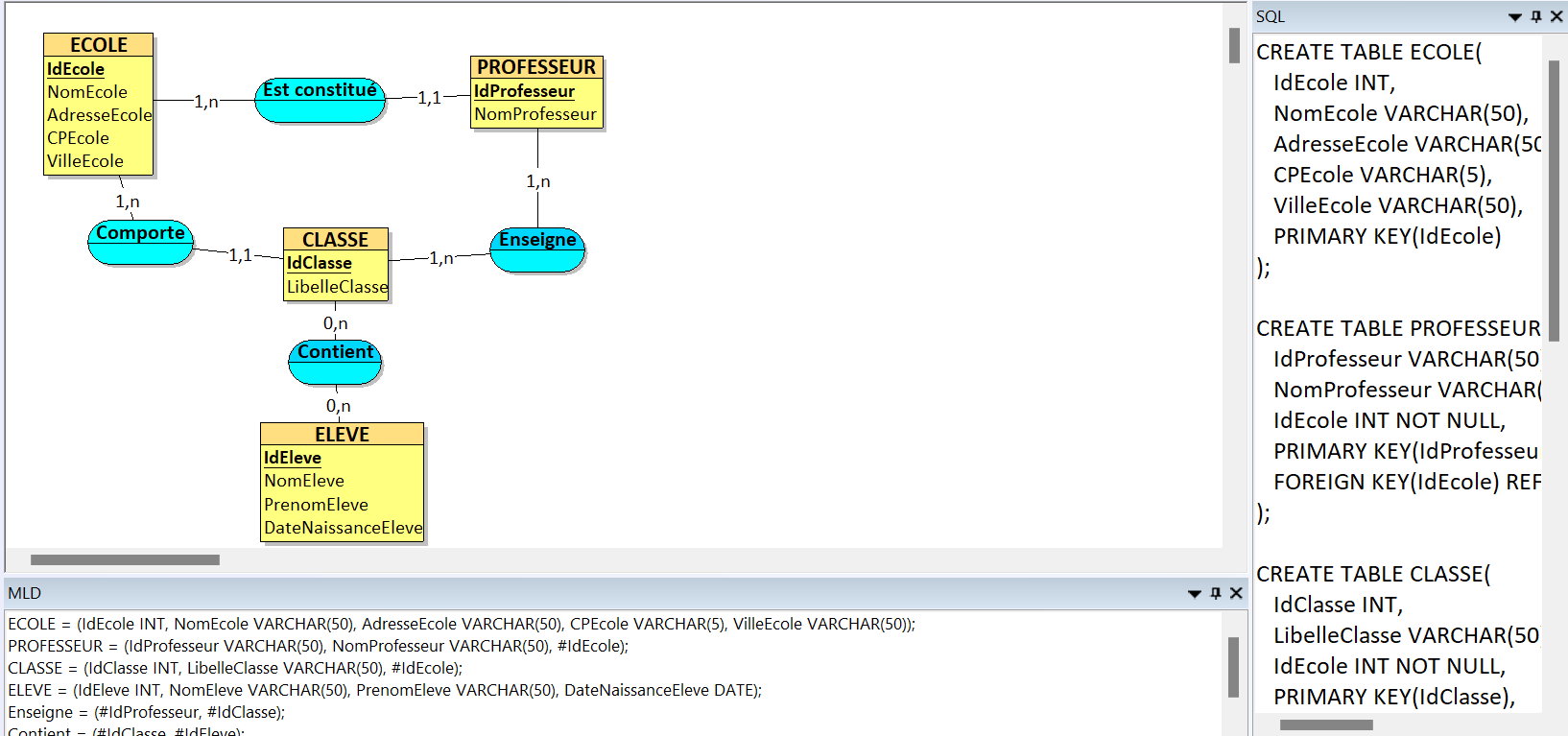The image size is (1568, 736).
Task: Select the DateNaissanceEleve attribute
Action: click(x=344, y=528)
